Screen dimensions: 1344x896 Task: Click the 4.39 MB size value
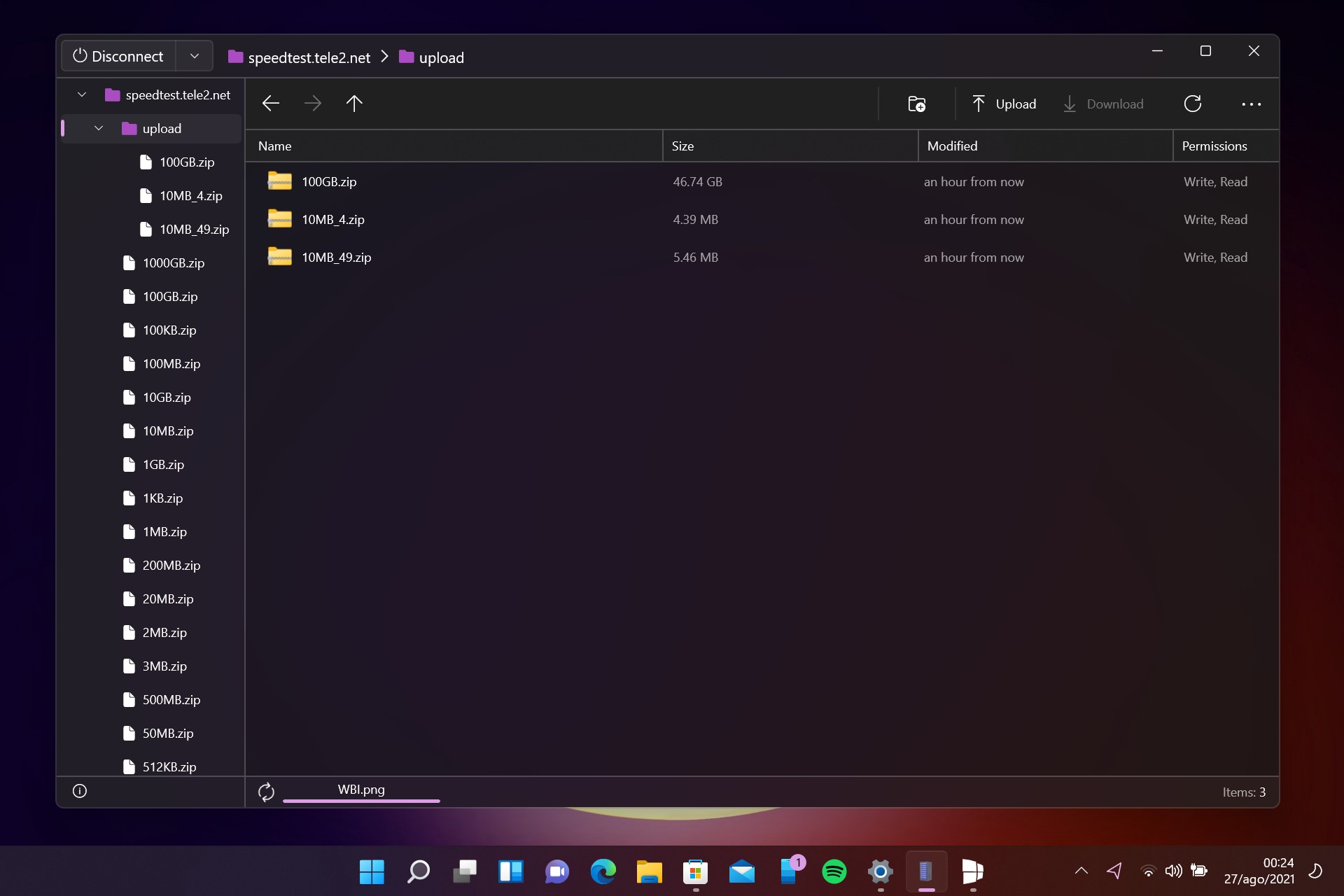click(x=695, y=219)
